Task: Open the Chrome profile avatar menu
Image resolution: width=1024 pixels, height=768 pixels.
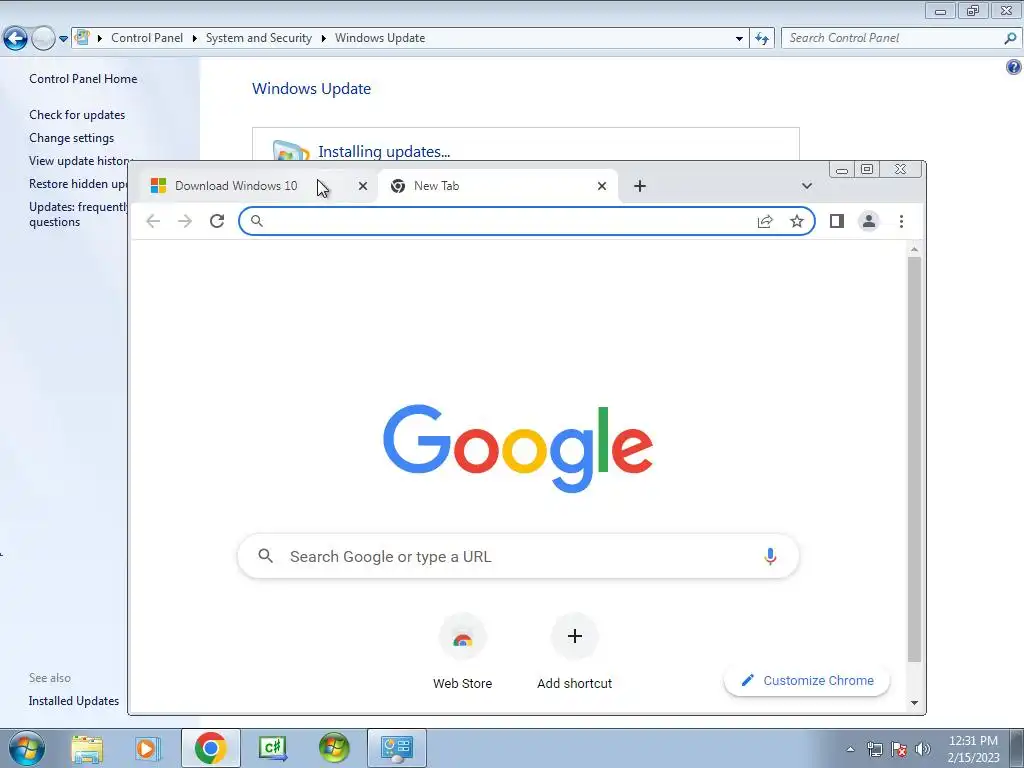Action: [869, 221]
